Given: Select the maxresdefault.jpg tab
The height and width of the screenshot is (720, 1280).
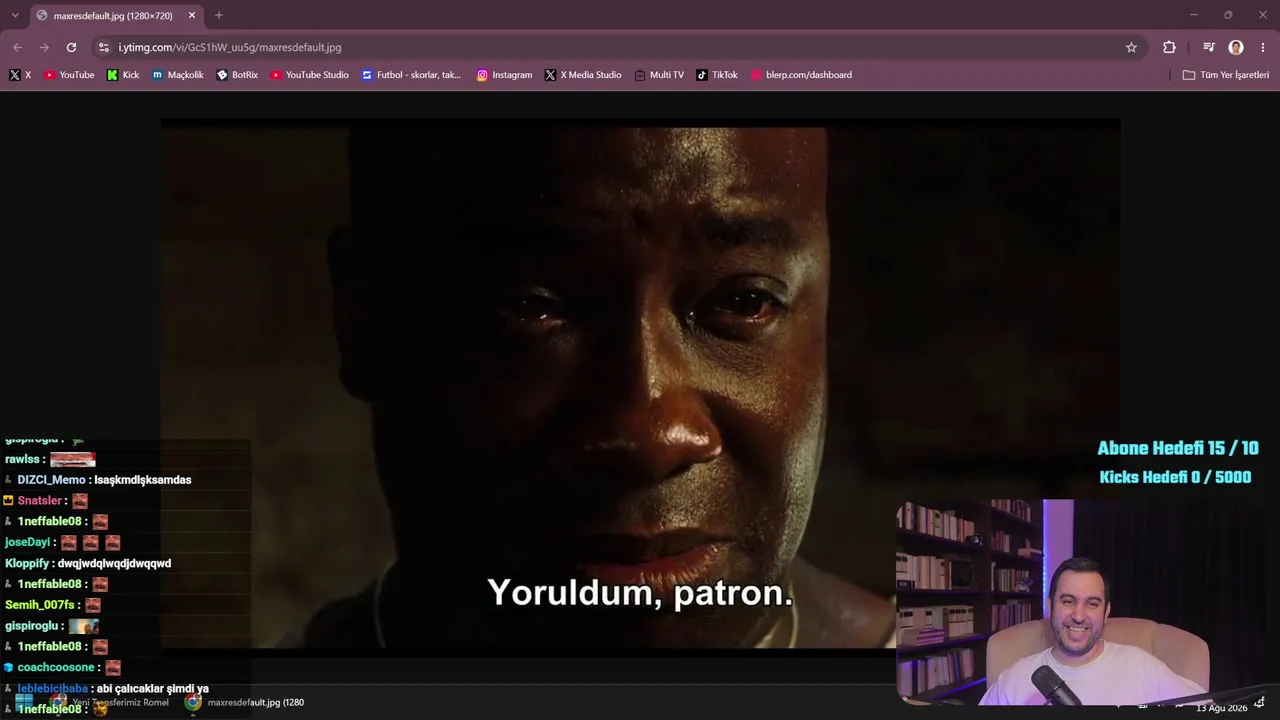Looking at the screenshot, I should point(113,16).
